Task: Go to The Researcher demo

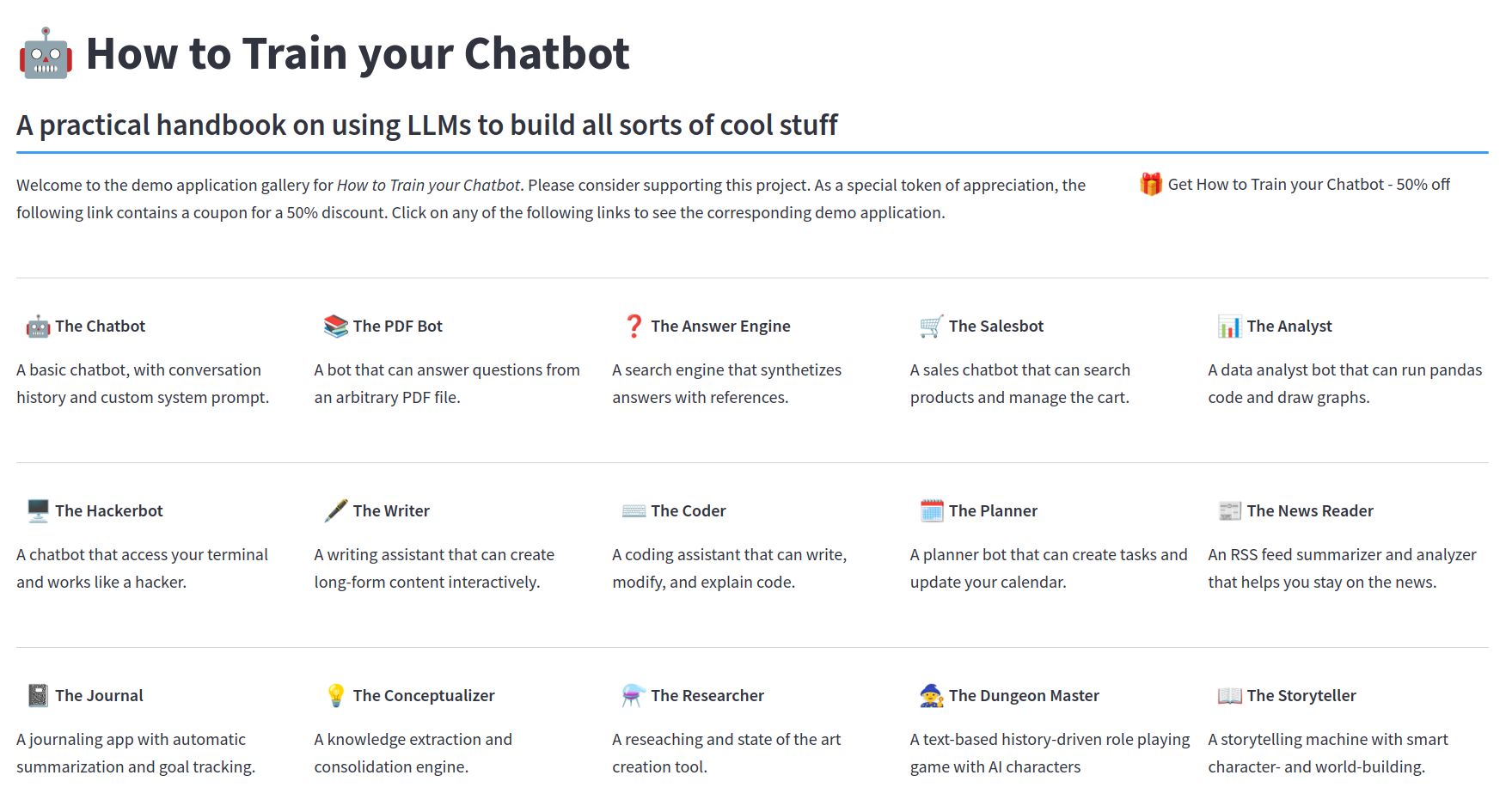Action: (707, 696)
